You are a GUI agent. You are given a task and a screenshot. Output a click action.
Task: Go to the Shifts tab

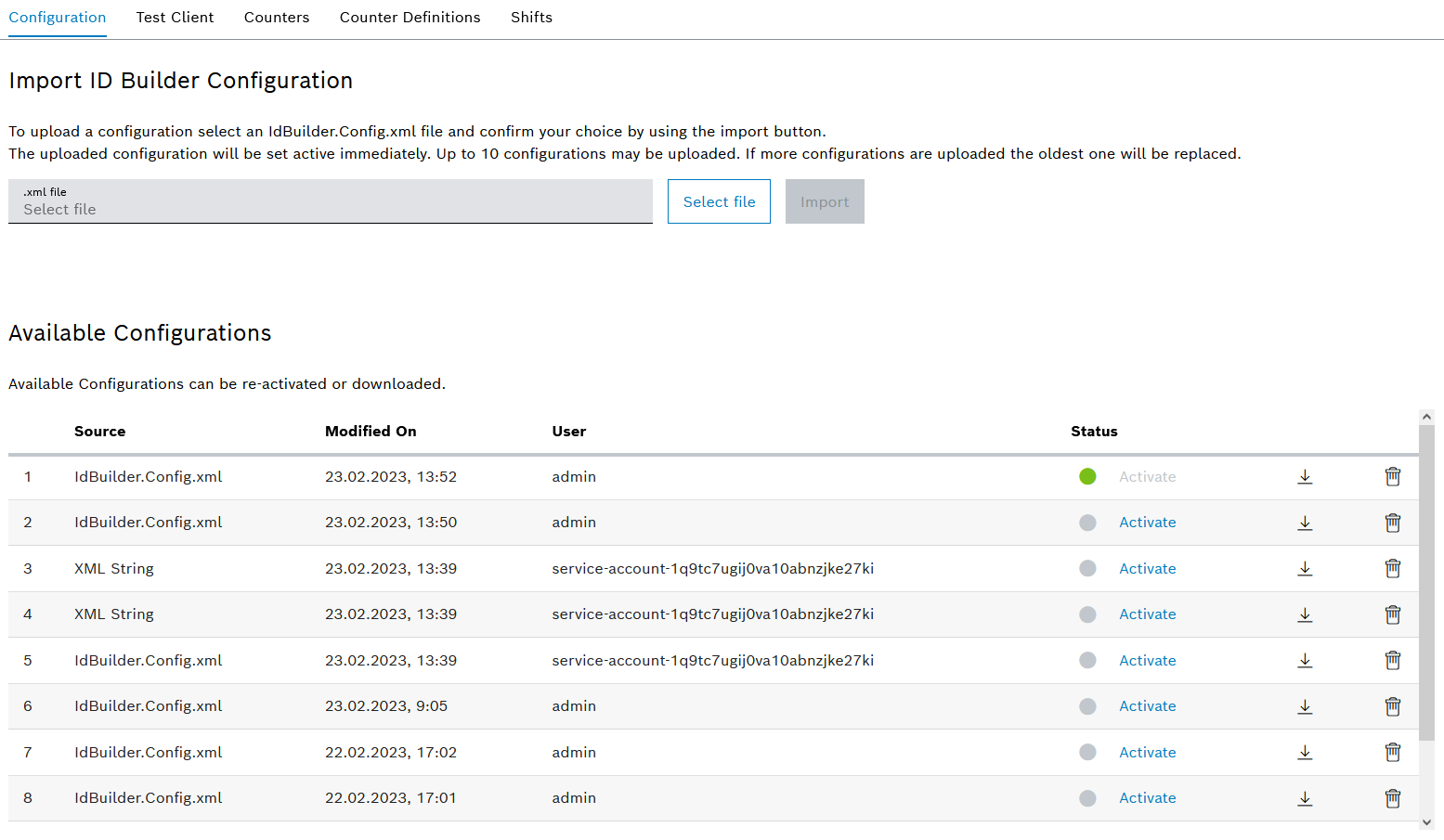(531, 18)
